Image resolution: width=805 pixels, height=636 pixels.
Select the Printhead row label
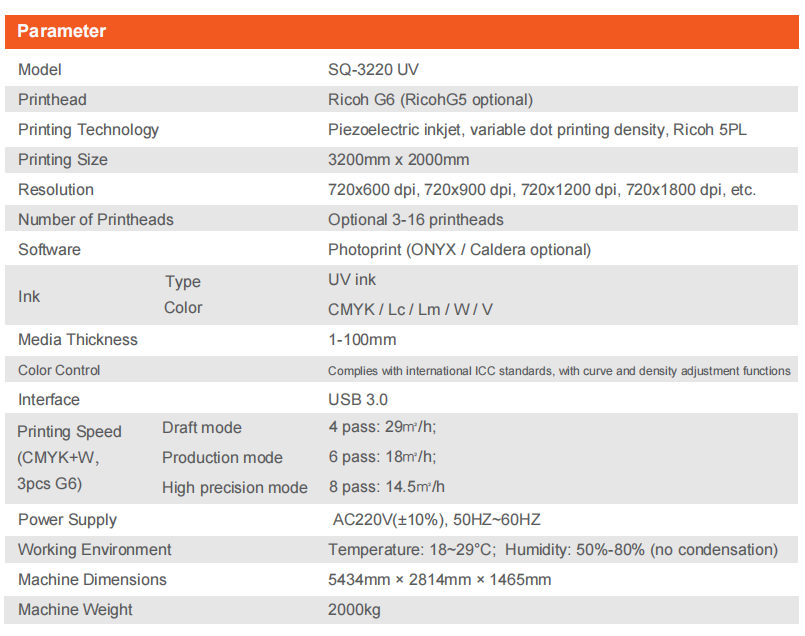pyautogui.click(x=53, y=100)
